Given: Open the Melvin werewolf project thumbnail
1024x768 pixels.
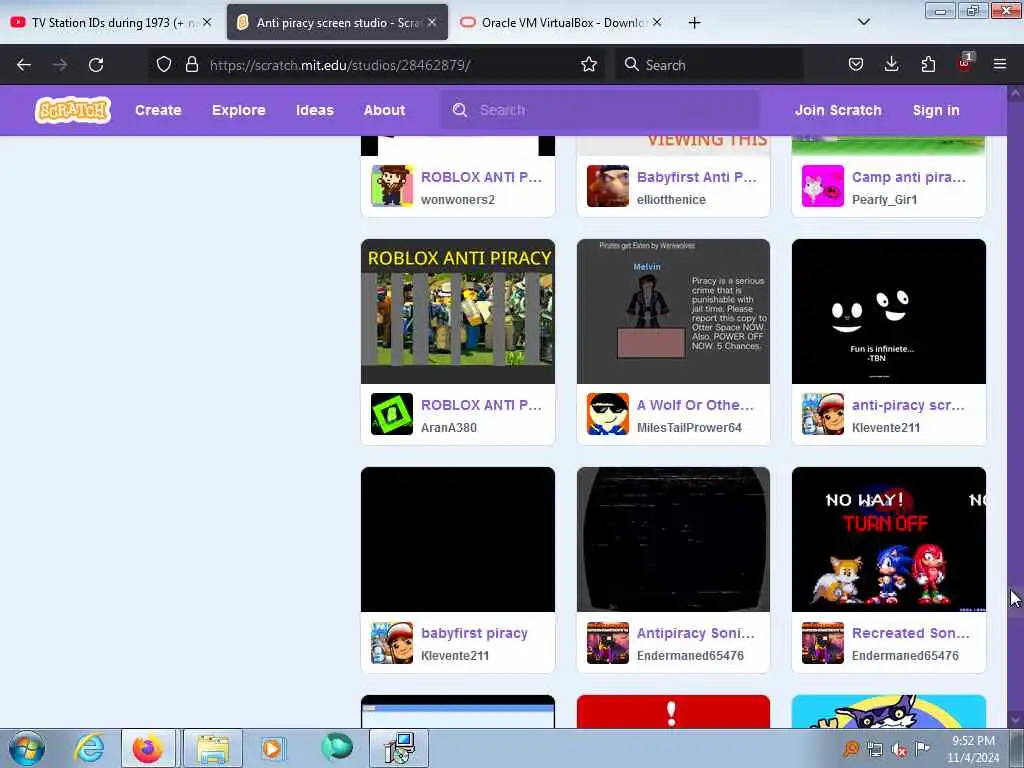Looking at the screenshot, I should pos(673,312).
